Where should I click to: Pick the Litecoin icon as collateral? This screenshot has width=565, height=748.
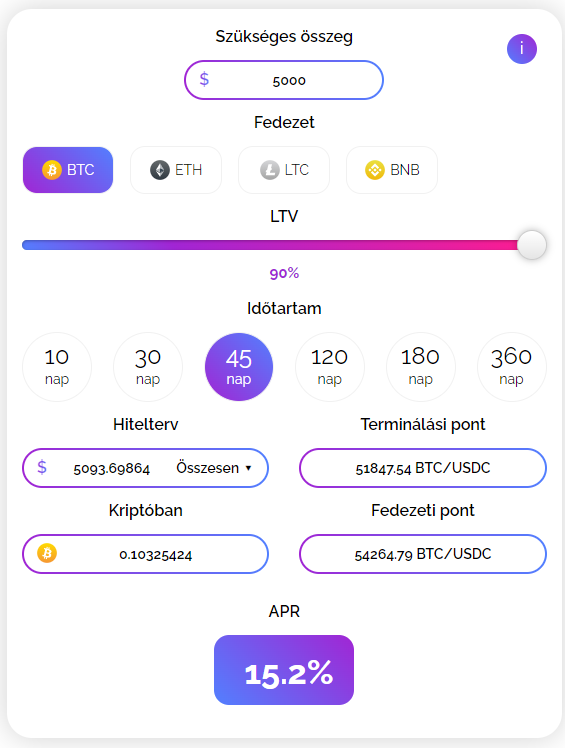coord(270,170)
